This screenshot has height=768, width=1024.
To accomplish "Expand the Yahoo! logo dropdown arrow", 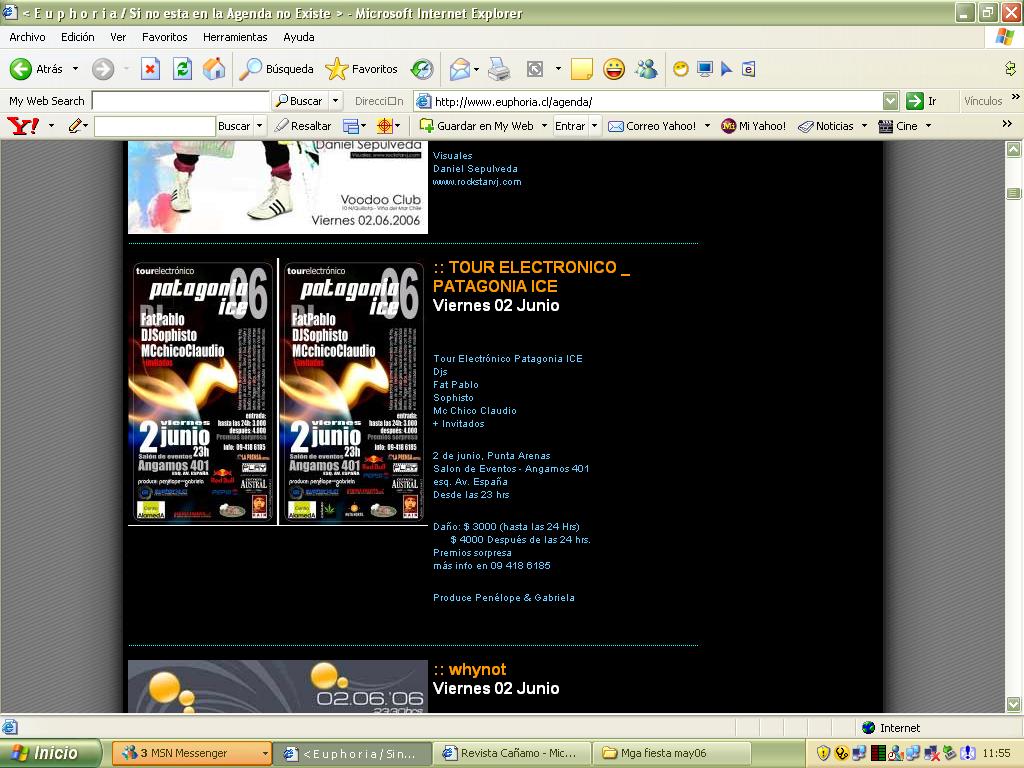I will [x=52, y=125].
